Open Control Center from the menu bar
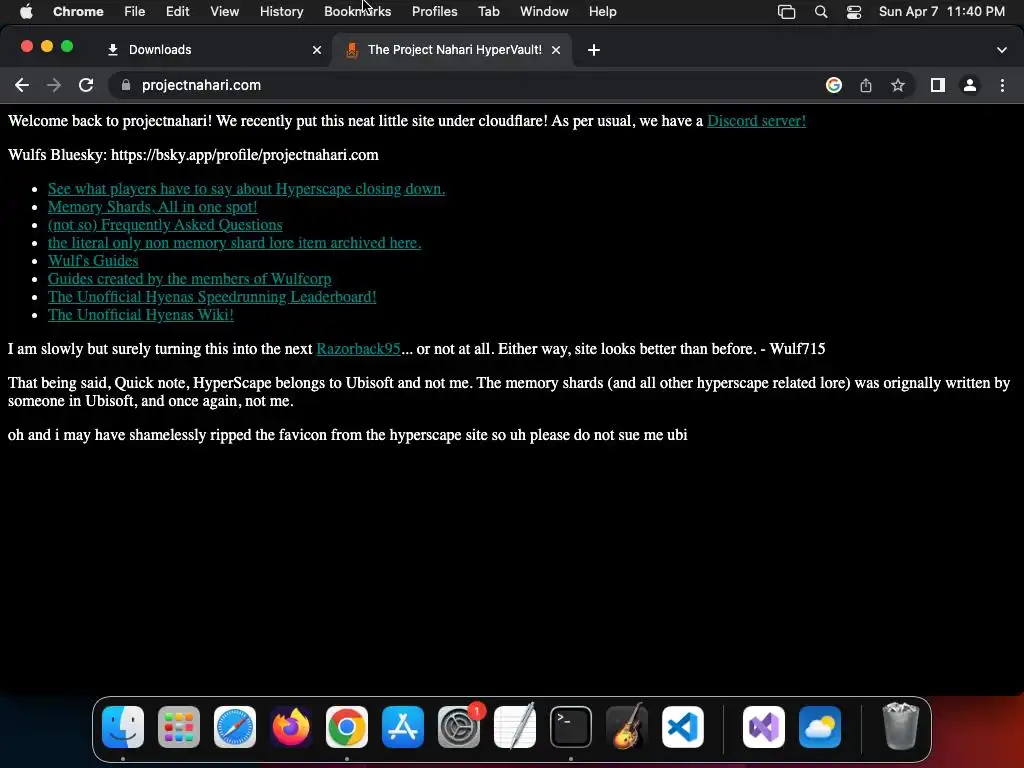Image resolution: width=1024 pixels, height=768 pixels. tap(854, 12)
